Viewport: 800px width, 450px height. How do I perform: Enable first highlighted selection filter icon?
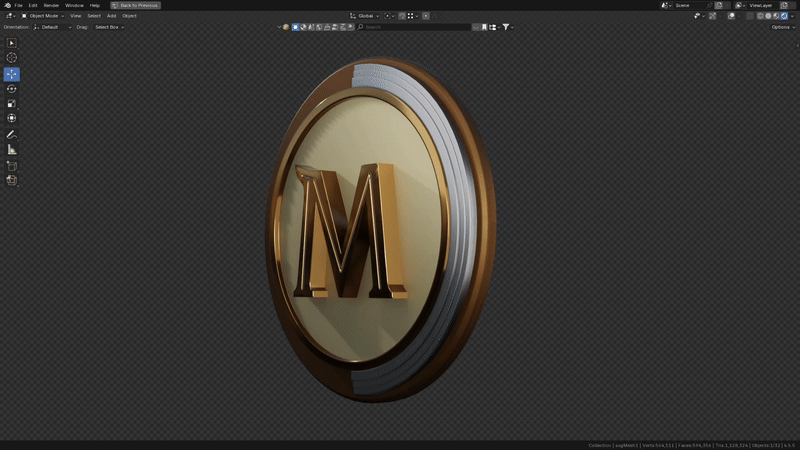coord(295,27)
